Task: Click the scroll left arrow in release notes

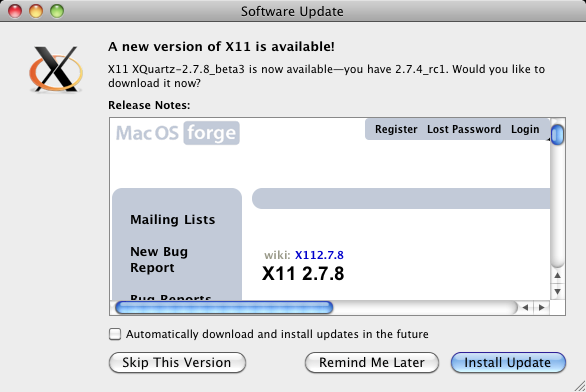Action: [x=525, y=308]
